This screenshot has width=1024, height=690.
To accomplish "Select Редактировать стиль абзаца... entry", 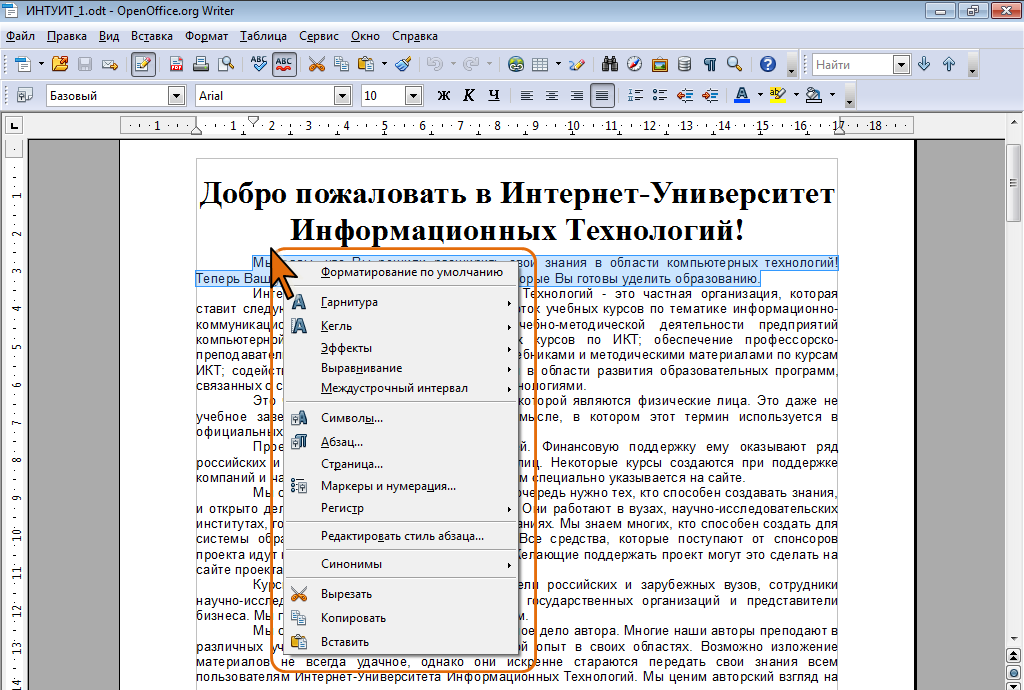I will tap(402, 536).
